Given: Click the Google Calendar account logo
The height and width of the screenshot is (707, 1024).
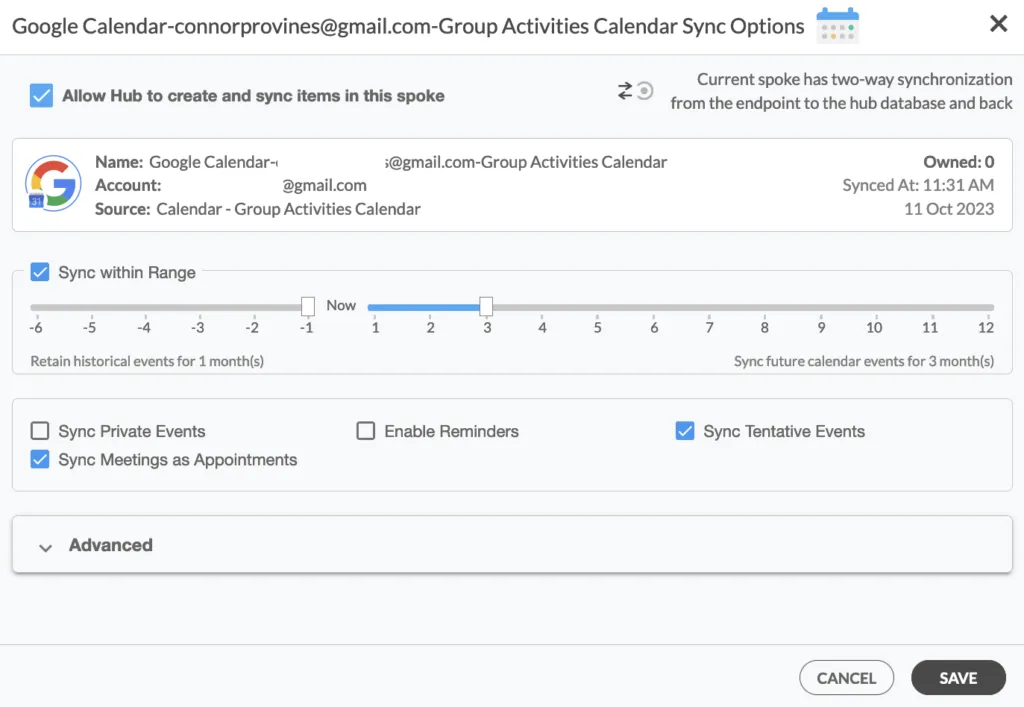Looking at the screenshot, I should click(53, 183).
